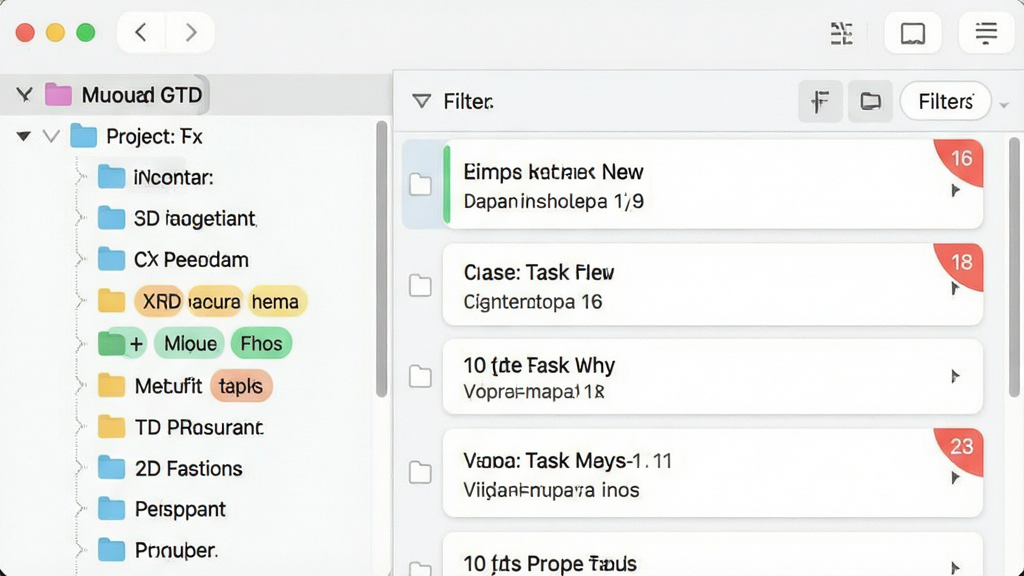Viewport: 1024px width, 576px height.
Task: Select the CX Peeodam tree item
Action: click(x=191, y=259)
